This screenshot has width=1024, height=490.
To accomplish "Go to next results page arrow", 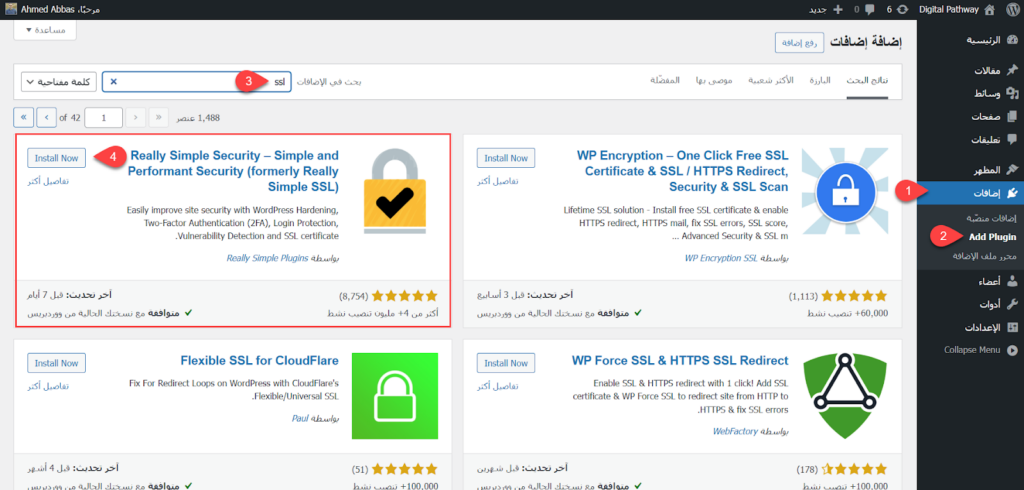I will point(47,117).
